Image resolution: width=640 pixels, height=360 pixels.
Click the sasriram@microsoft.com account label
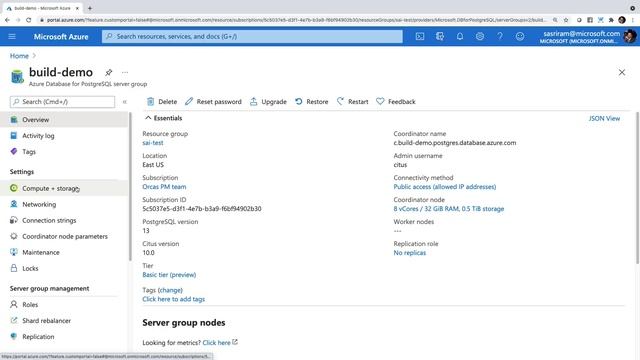[581, 33]
